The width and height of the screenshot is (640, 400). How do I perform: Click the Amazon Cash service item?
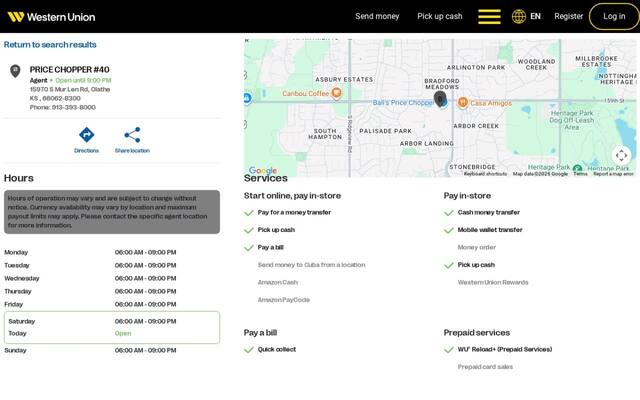[x=278, y=282]
